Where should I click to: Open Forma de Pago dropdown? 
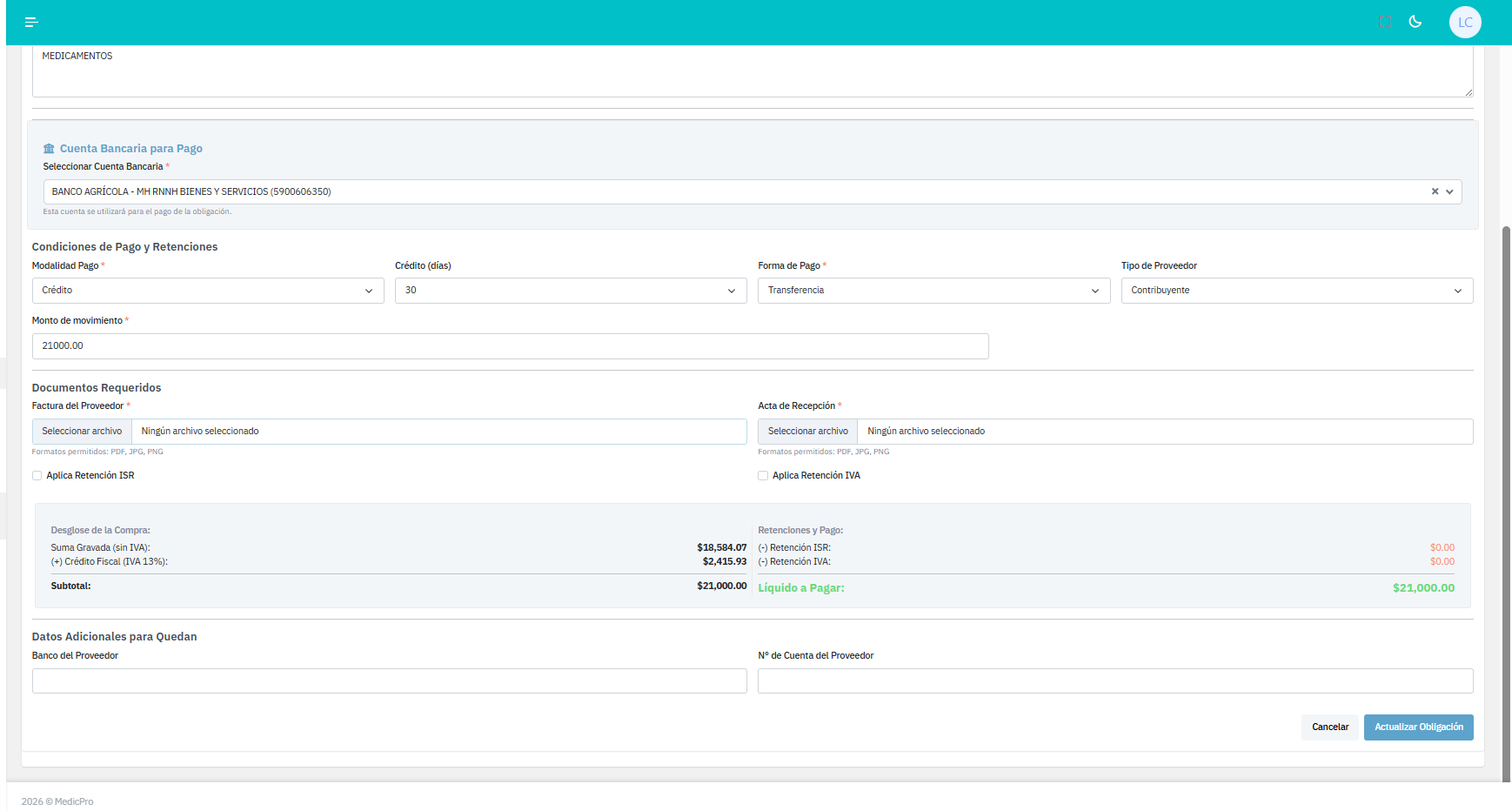(x=933, y=291)
